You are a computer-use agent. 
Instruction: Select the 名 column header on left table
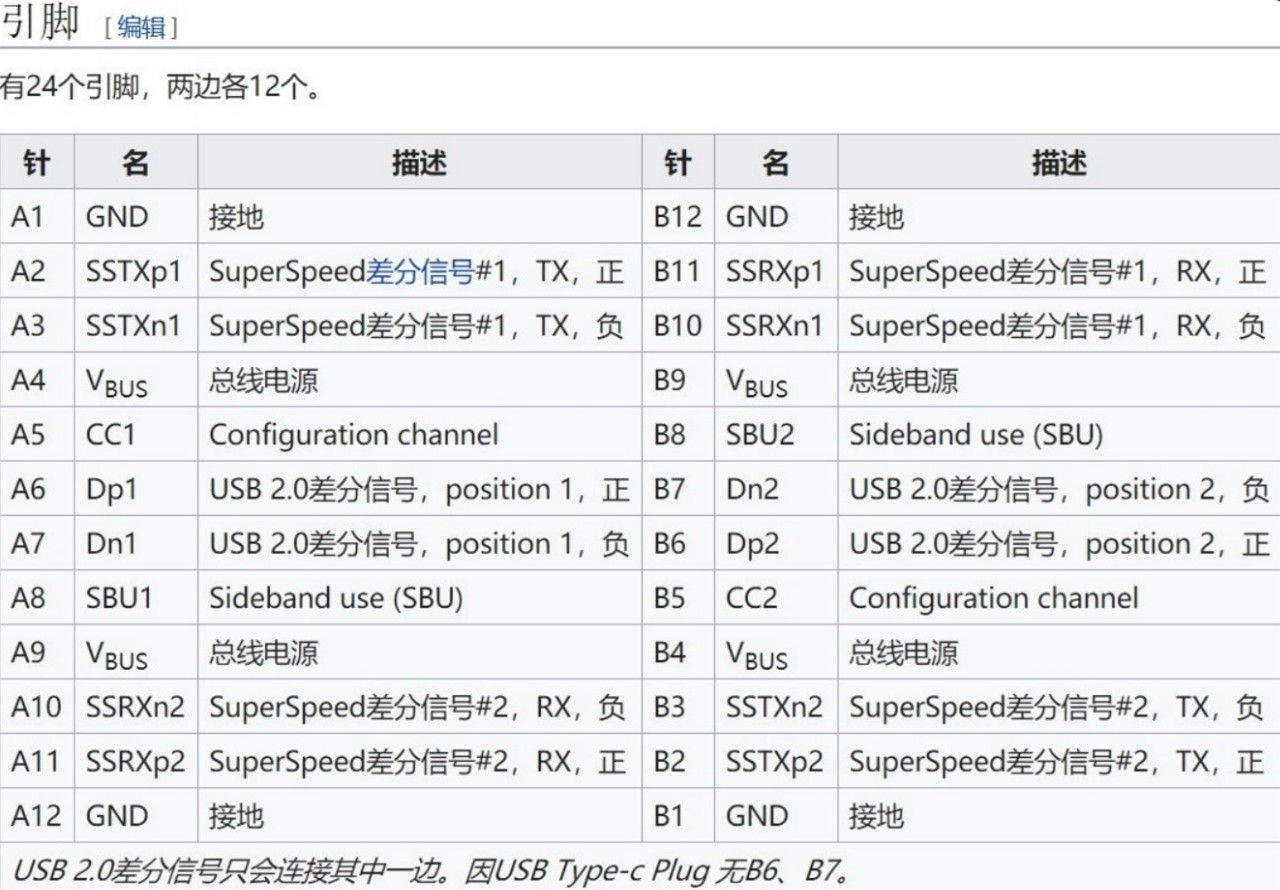[136, 162]
